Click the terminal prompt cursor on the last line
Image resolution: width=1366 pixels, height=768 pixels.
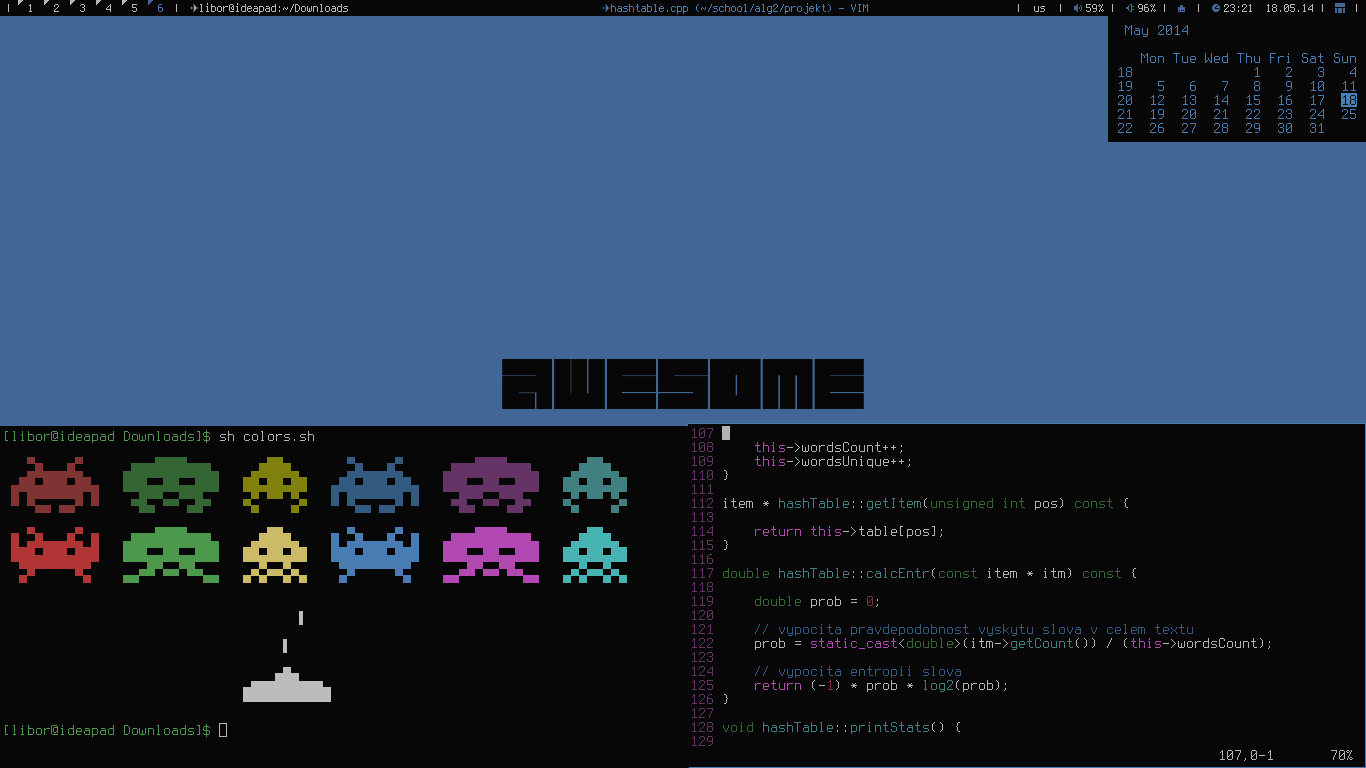[223, 730]
